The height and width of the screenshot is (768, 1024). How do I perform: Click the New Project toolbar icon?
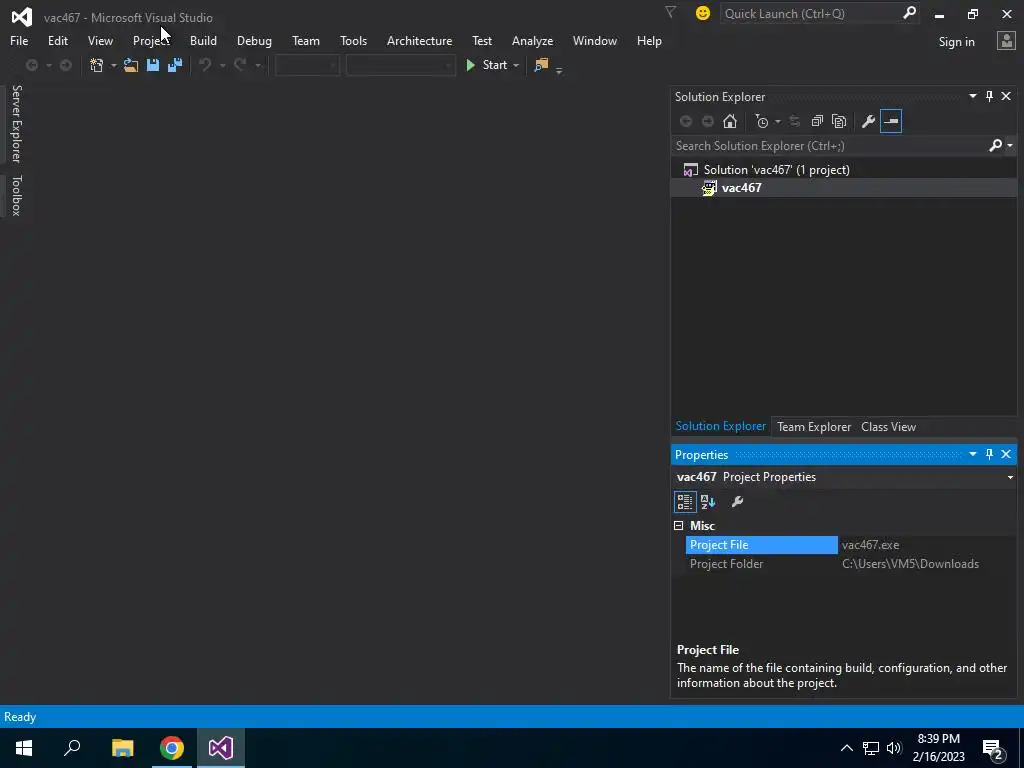coord(97,65)
